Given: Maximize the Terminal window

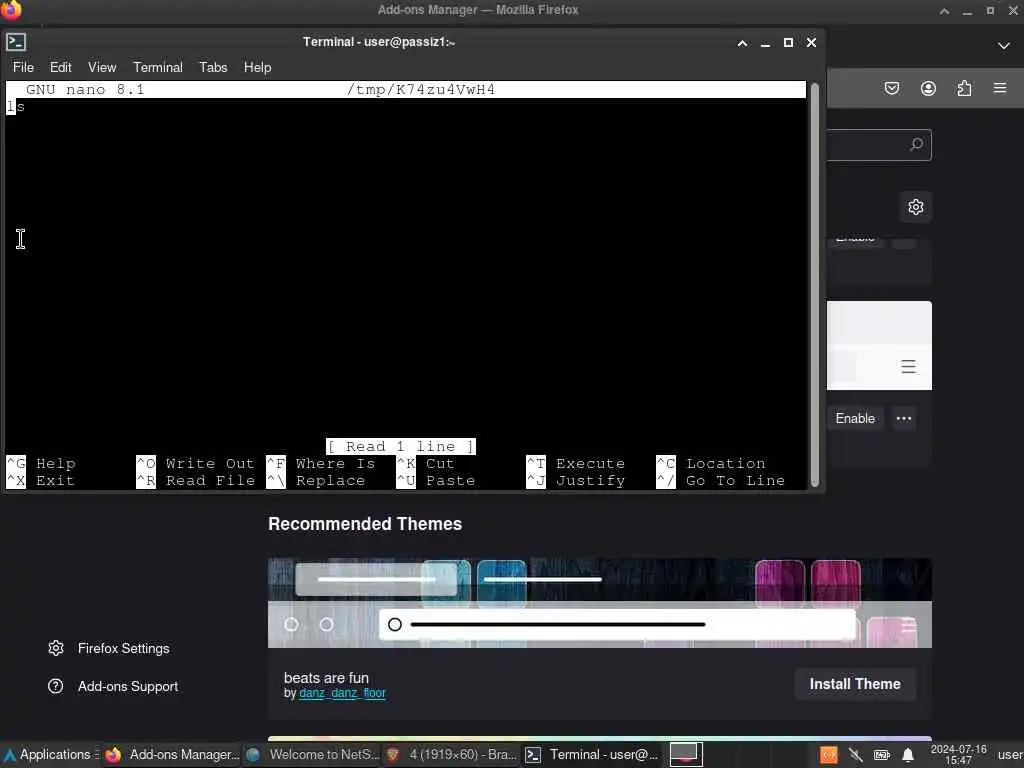Looking at the screenshot, I should (x=788, y=42).
